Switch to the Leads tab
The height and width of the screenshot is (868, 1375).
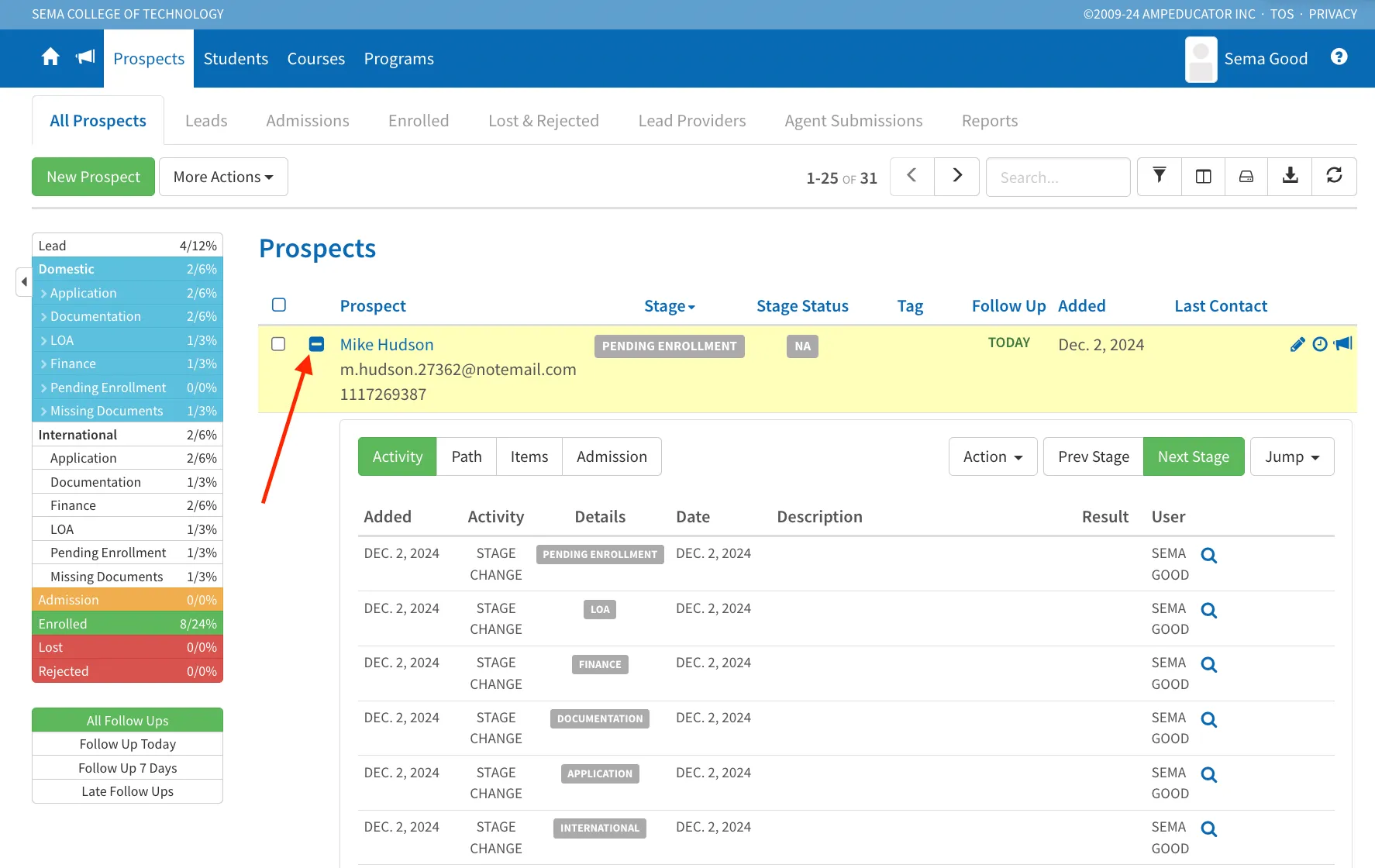pyautogui.click(x=206, y=121)
